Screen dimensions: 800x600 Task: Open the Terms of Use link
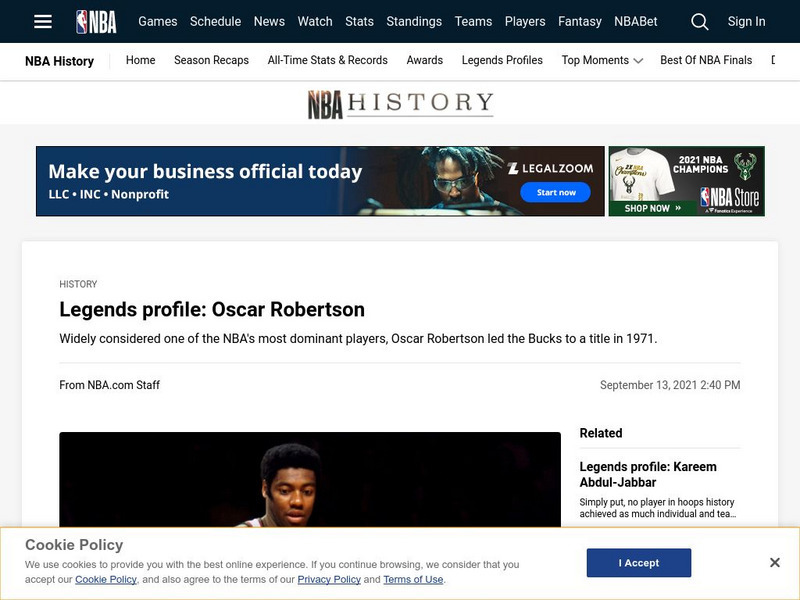[x=413, y=580]
